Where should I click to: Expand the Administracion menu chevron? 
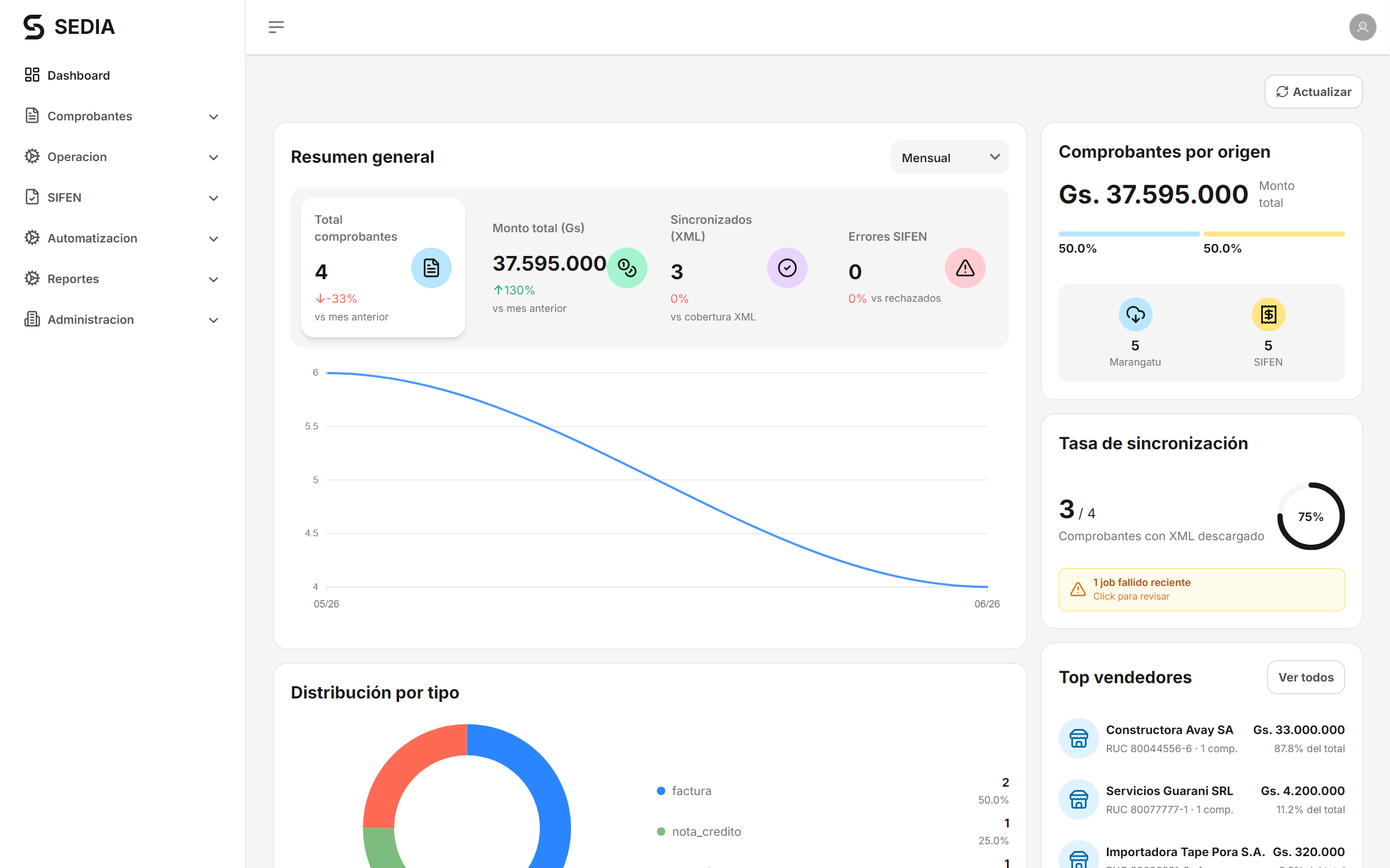(214, 320)
